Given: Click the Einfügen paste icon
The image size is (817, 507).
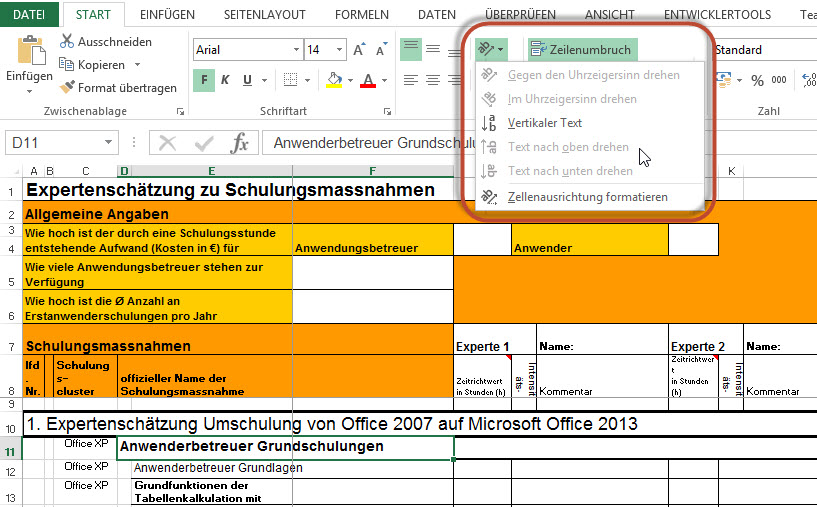Looking at the screenshot, I should tap(29, 52).
